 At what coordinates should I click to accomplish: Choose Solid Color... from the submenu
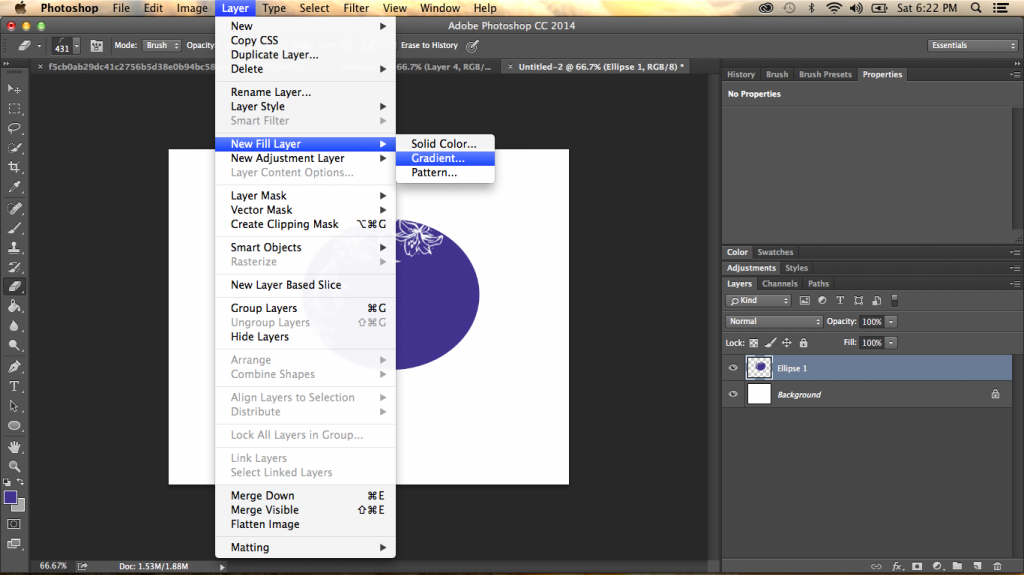click(x=445, y=144)
